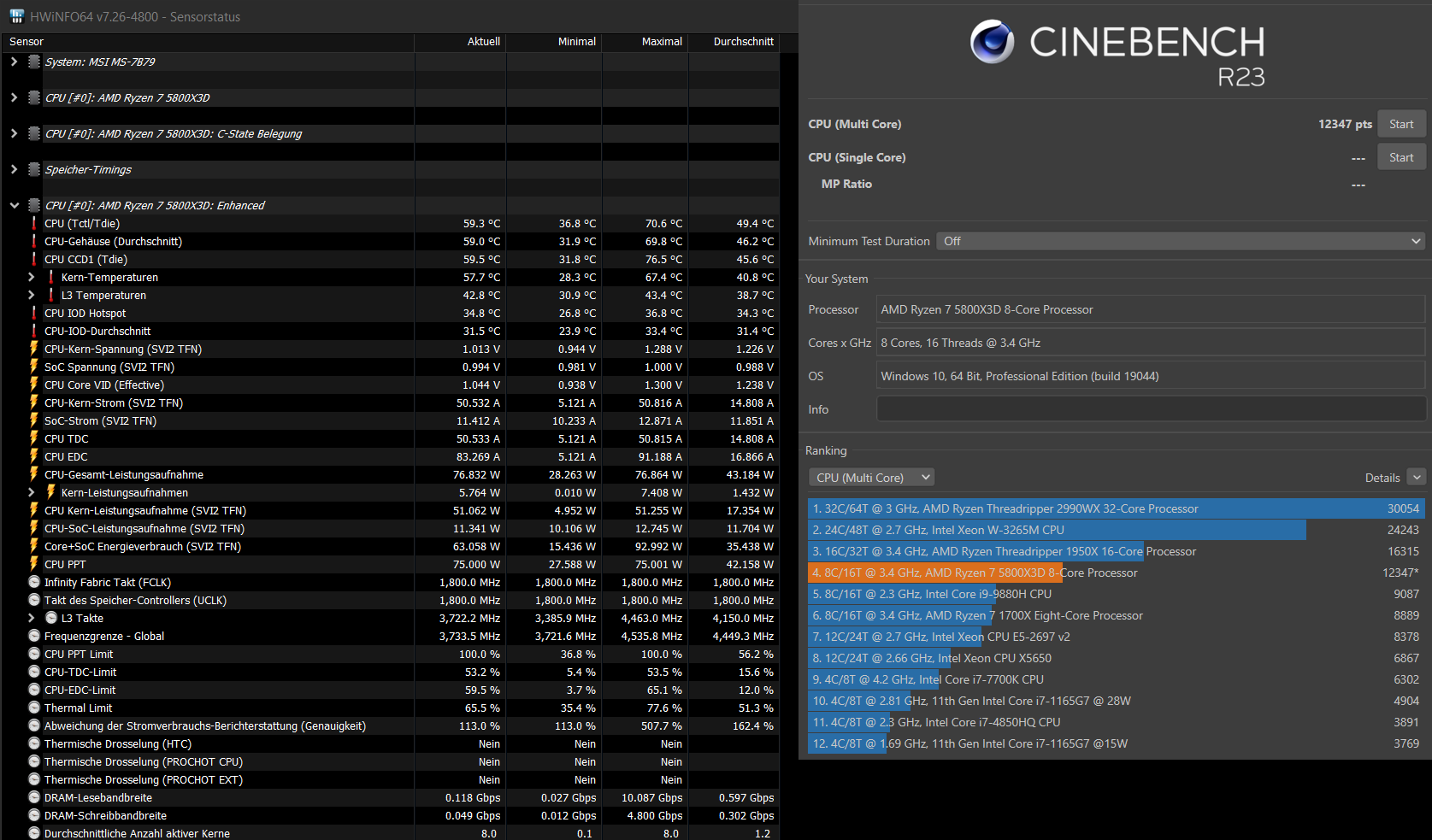Click the round icon next to Thermal Limit
The width and height of the screenshot is (1432, 840).
[34, 708]
